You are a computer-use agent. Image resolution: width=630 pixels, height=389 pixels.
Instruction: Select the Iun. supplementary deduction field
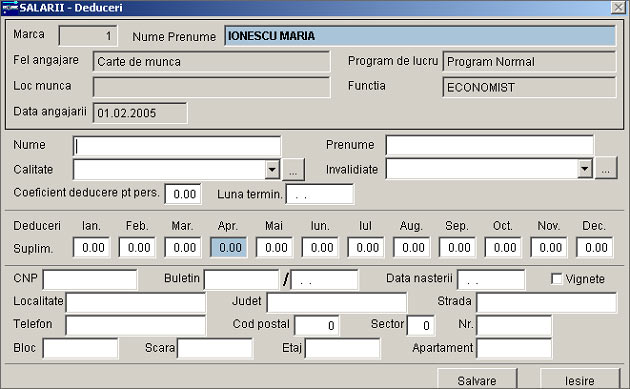pyautogui.click(x=320, y=247)
